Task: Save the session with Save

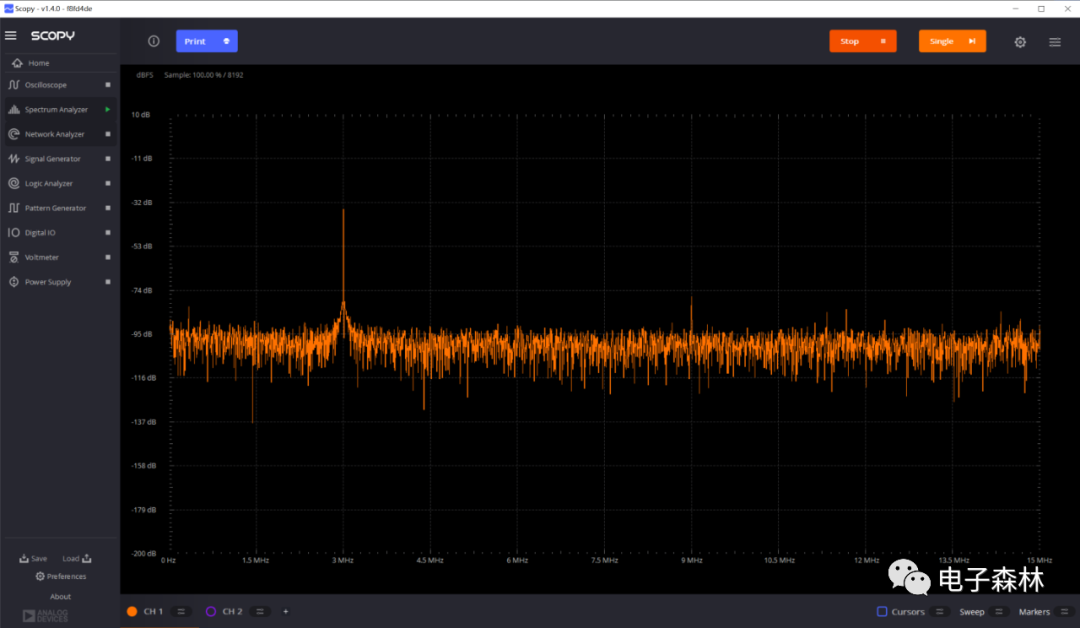Action: pyautogui.click(x=33, y=558)
